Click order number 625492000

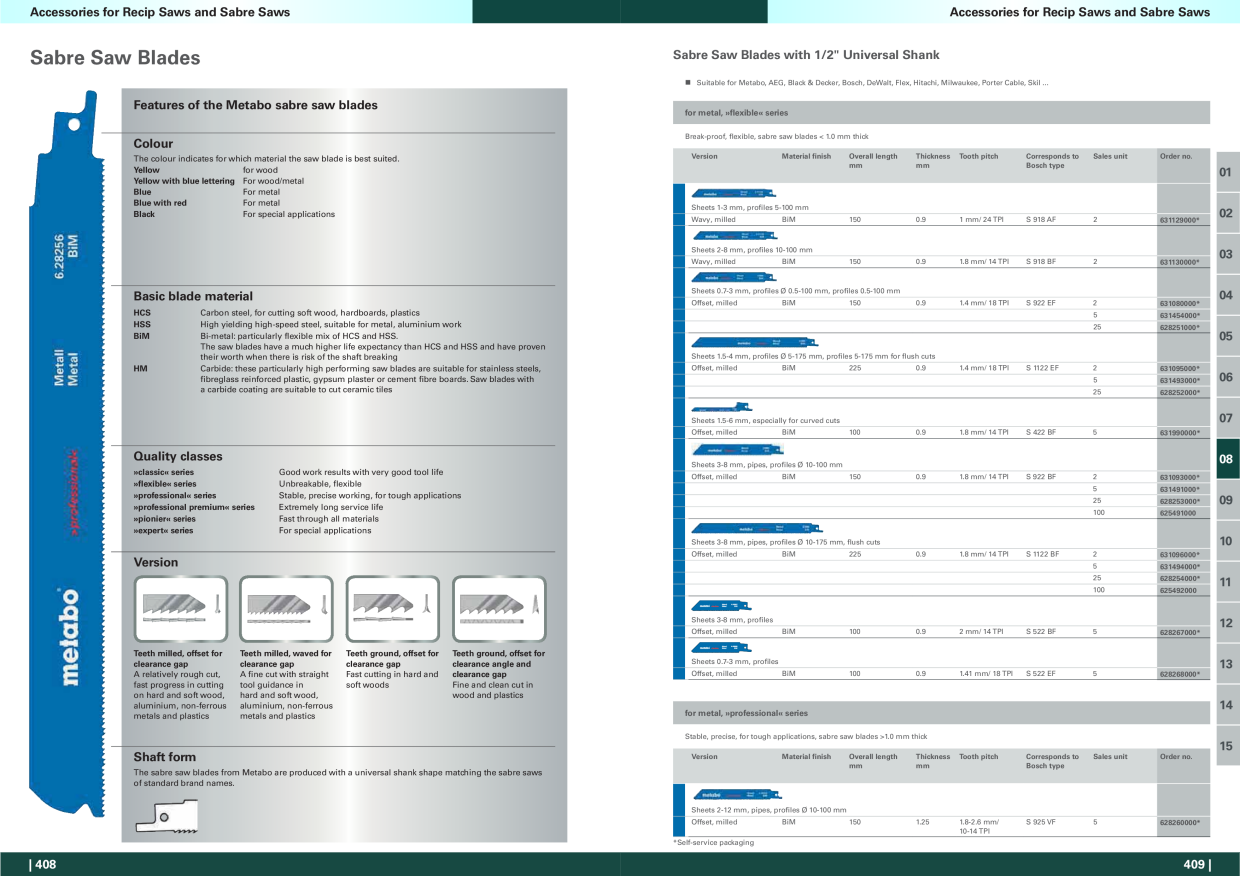point(1177,590)
